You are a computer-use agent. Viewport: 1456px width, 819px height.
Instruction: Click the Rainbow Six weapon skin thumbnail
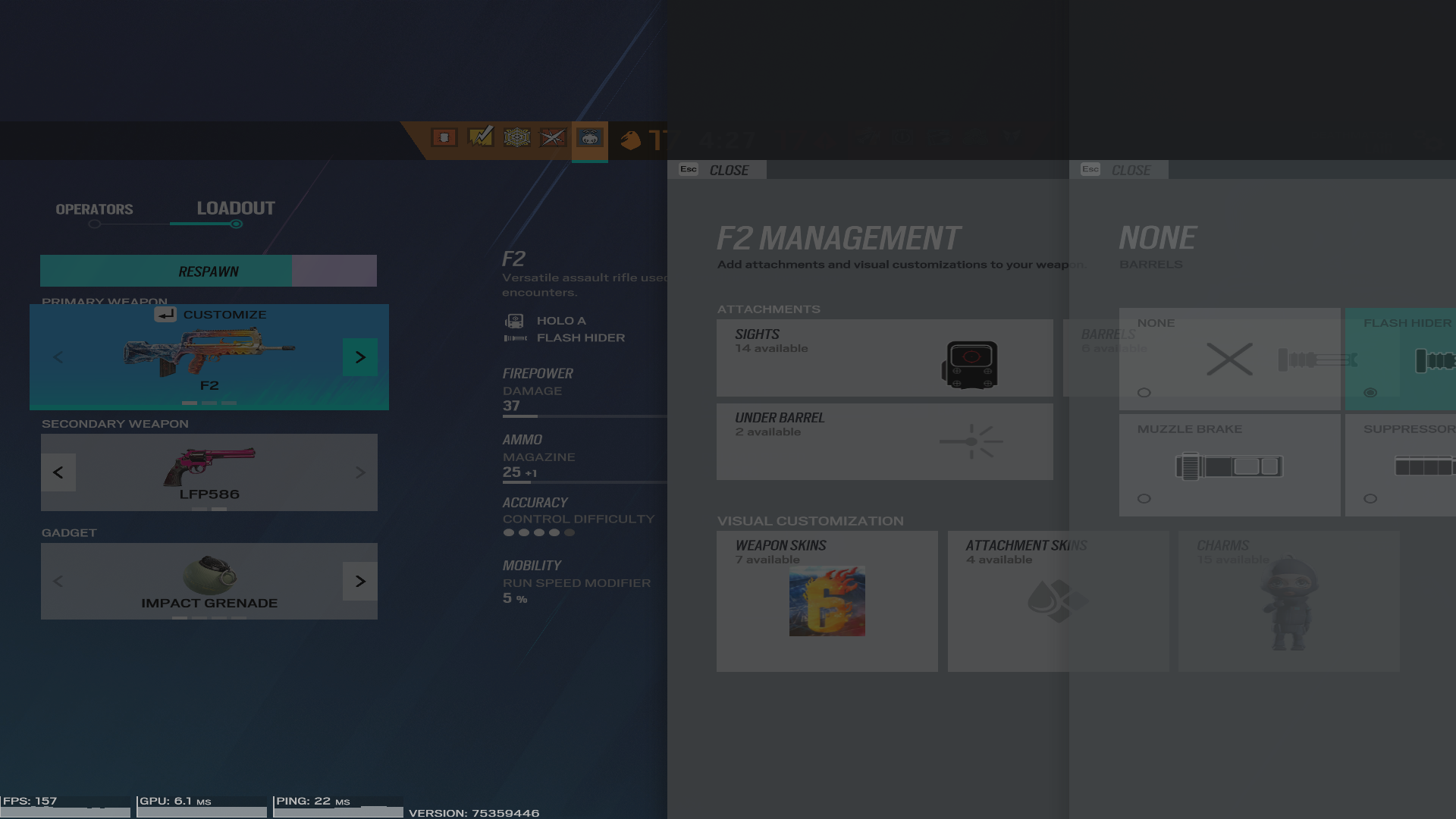pyautogui.click(x=827, y=601)
